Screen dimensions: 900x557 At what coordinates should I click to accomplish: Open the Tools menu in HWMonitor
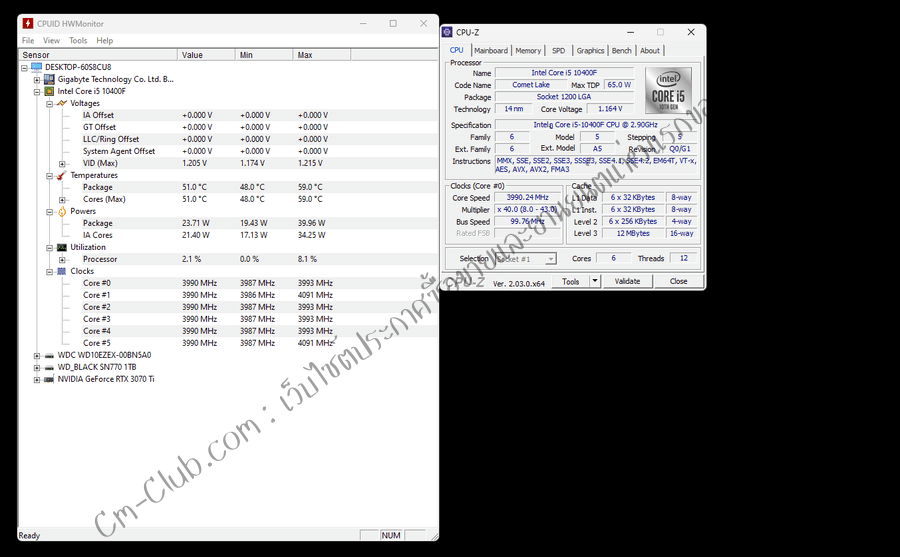point(78,40)
